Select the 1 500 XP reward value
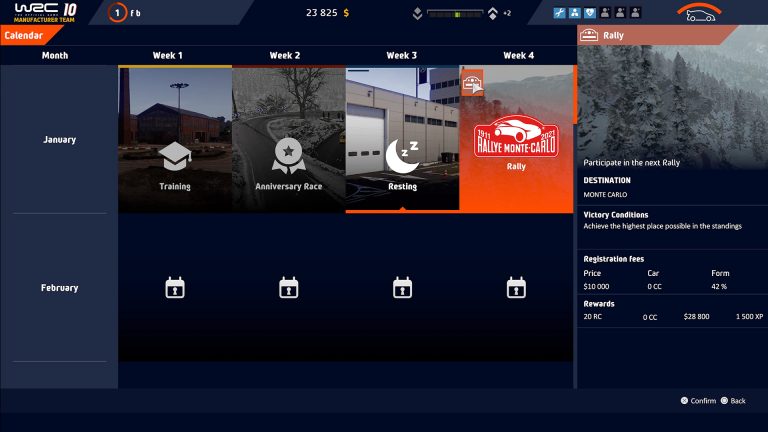The width and height of the screenshot is (768, 432). click(749, 316)
